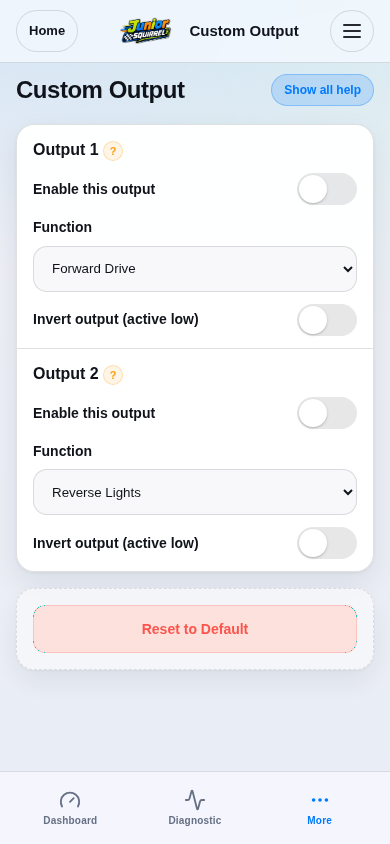This screenshot has height=844, width=390.
Task: Expand Output 1 function dropdown arrow
Action: point(348,269)
